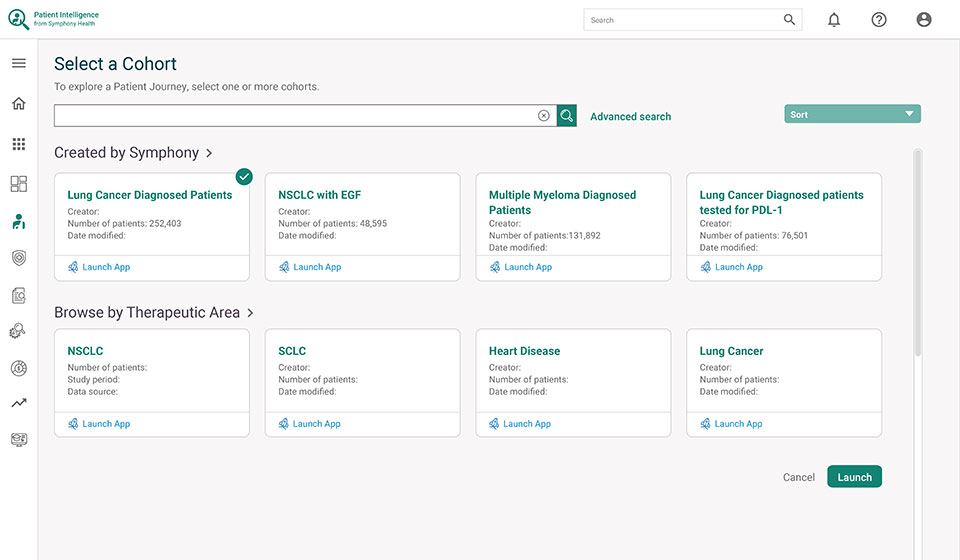Viewport: 960px width, 560px height.
Task: Click 'Number of patients: 76,501' text
Action: click(754, 235)
